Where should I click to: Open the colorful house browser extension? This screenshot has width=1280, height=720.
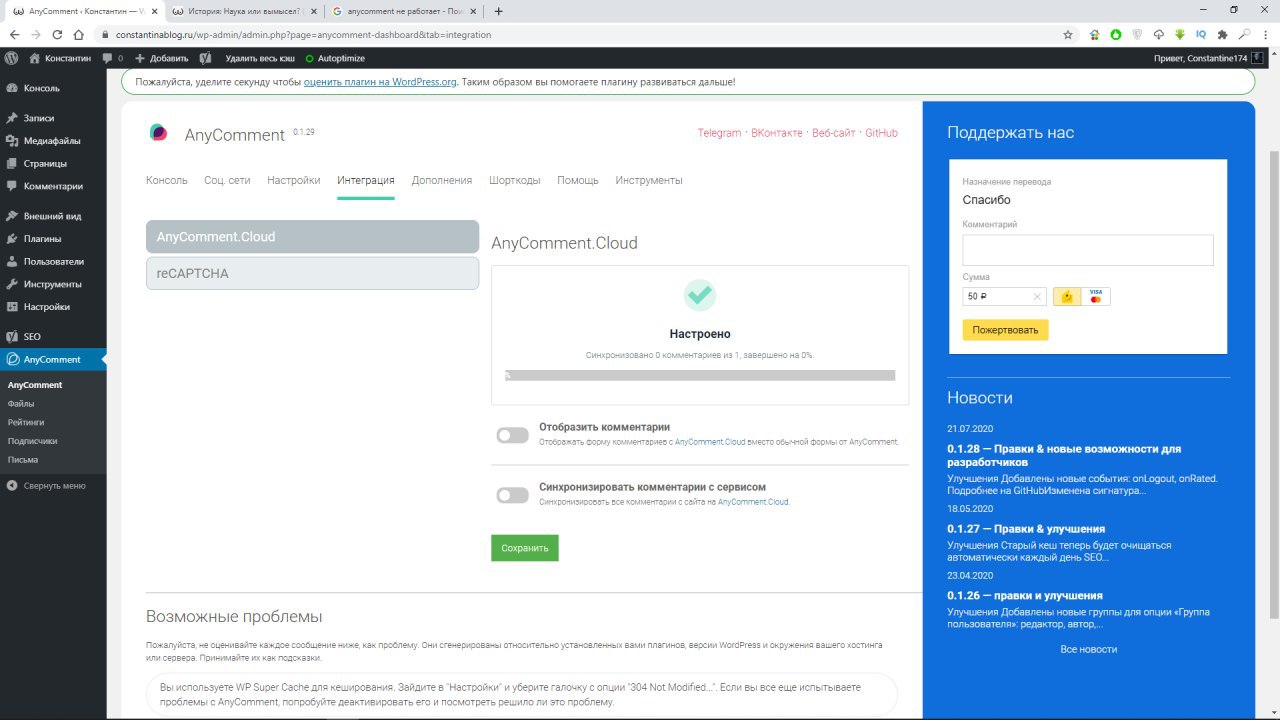pos(1095,34)
